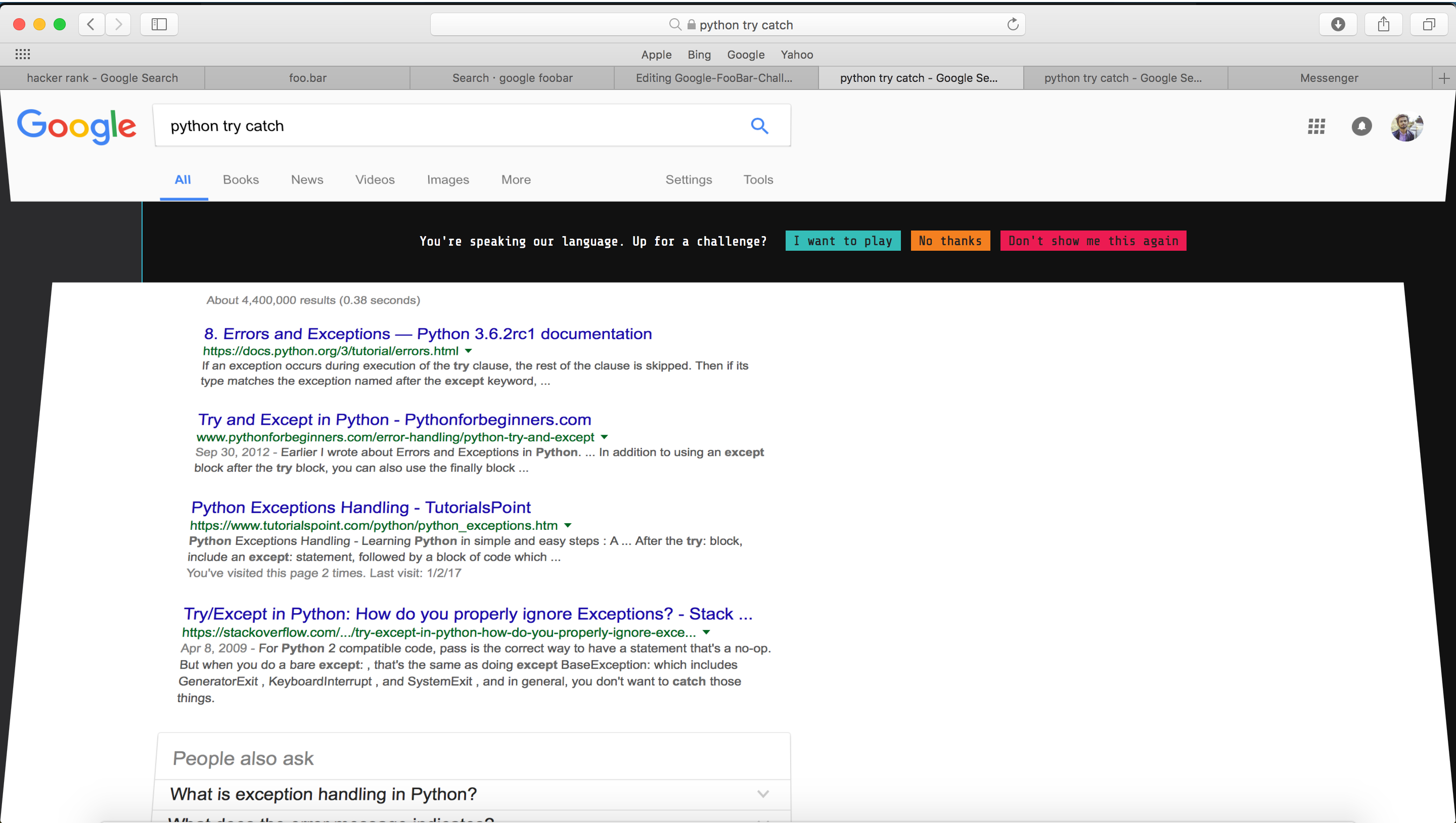Open the favorites grid icon in bookmarks bar
1456x823 pixels.
coord(23,54)
